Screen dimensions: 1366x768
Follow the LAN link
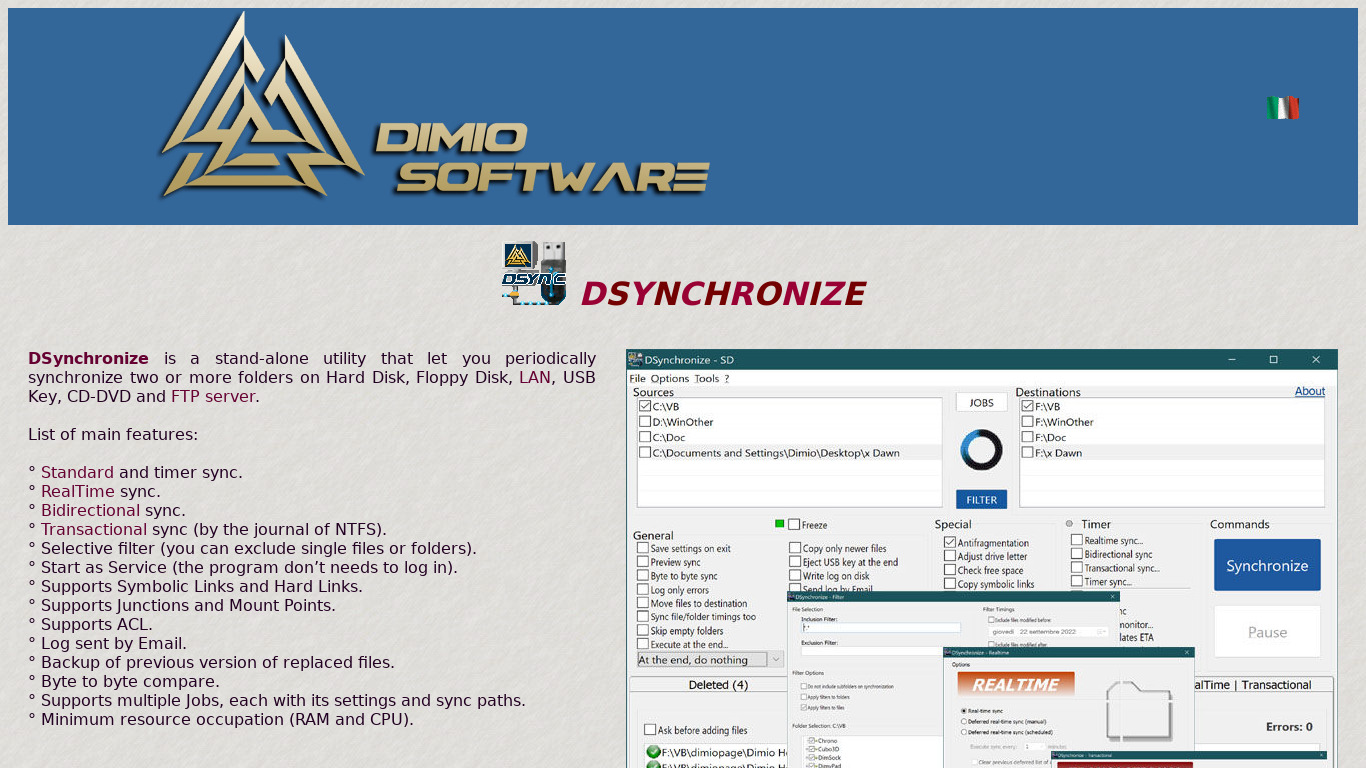point(535,377)
